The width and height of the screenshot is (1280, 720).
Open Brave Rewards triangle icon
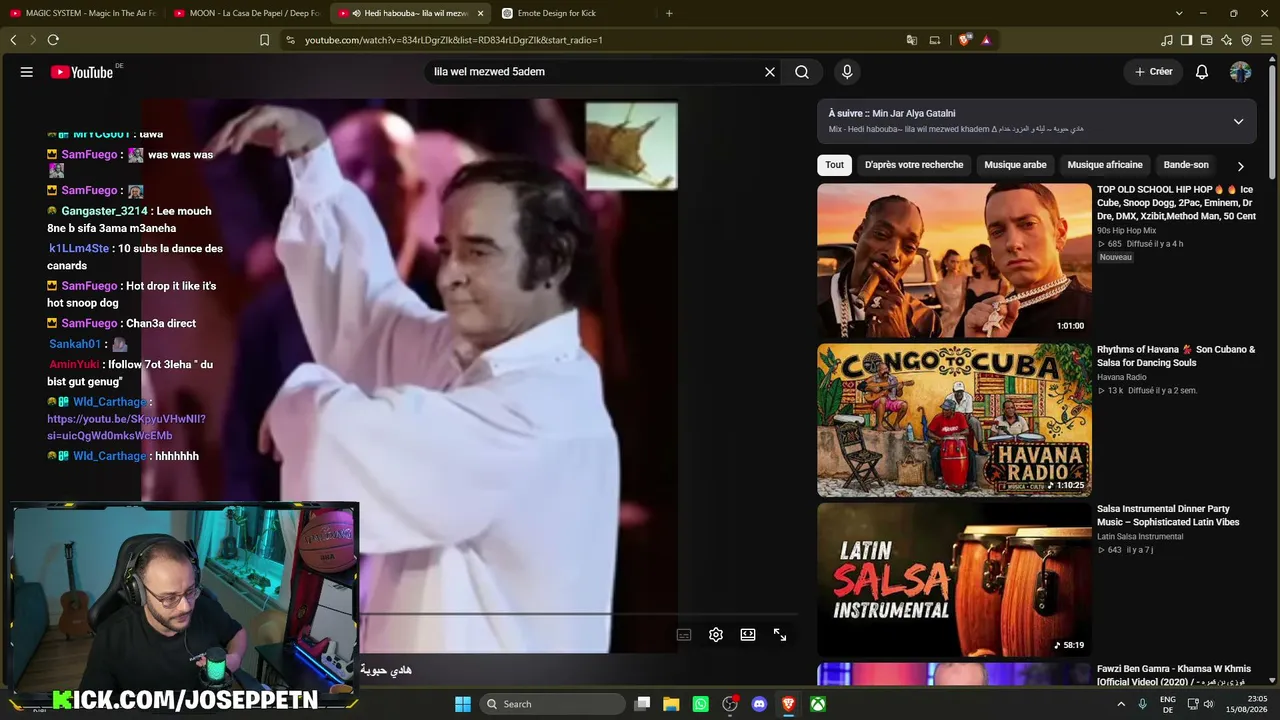pos(986,40)
